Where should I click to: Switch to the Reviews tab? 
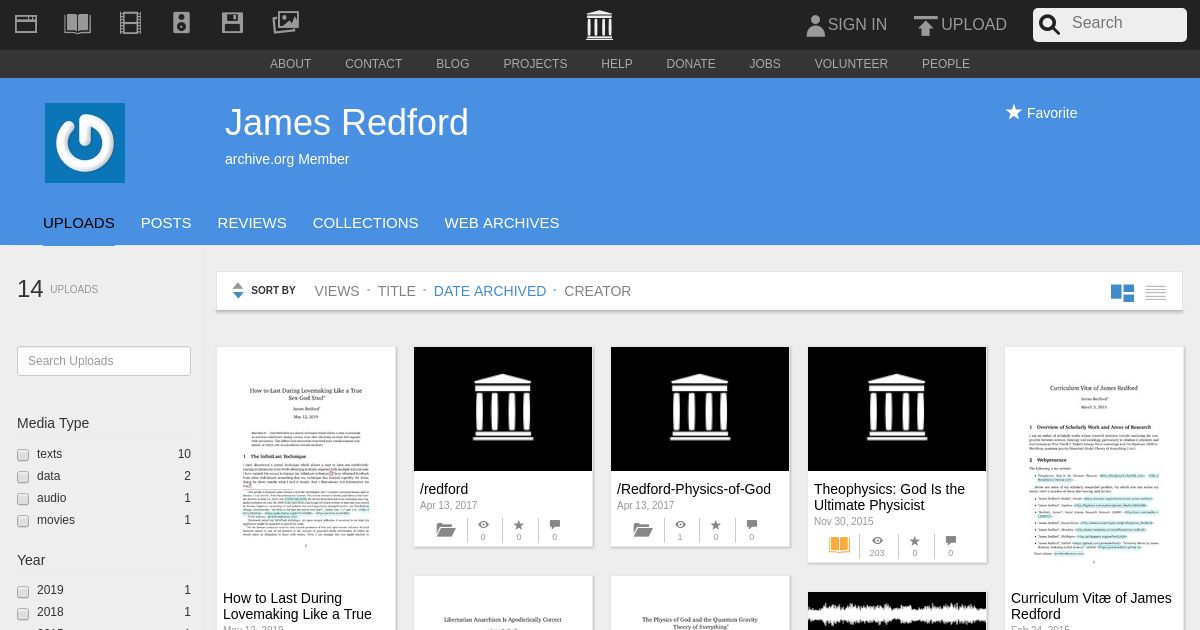pos(252,223)
